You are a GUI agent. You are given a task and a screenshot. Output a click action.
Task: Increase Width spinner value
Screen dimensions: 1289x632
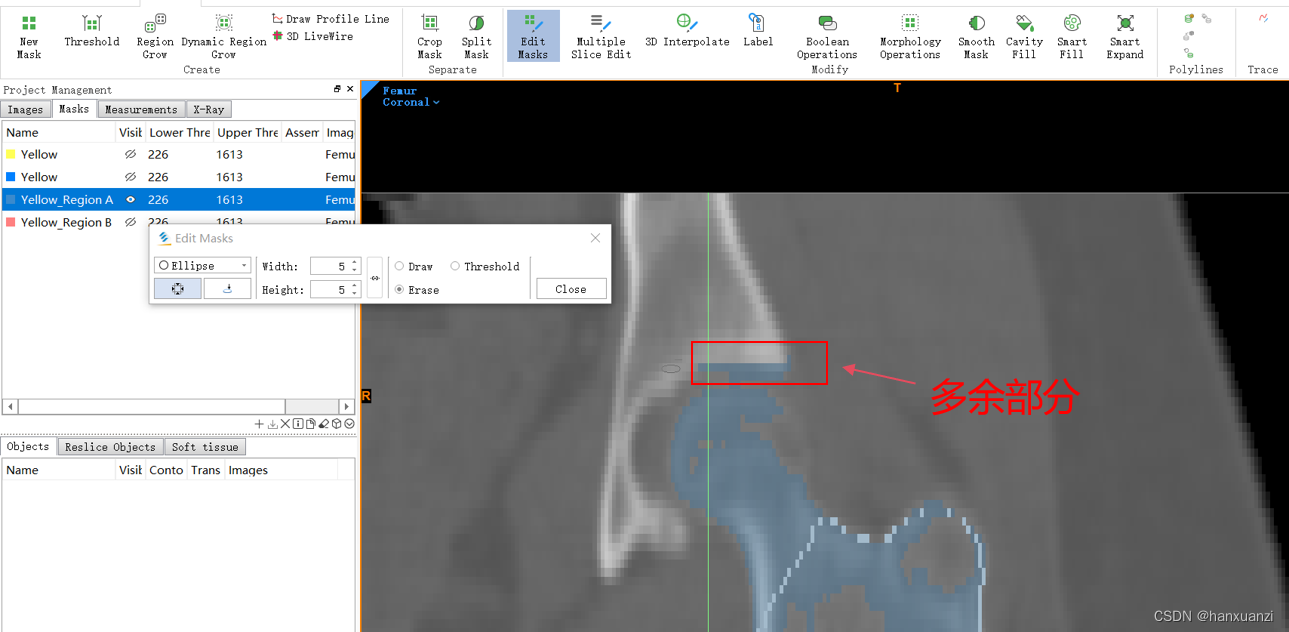[x=354, y=262]
